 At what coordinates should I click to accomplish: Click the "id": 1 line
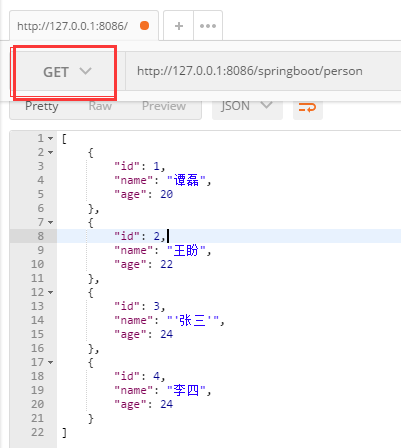[x=140, y=166]
